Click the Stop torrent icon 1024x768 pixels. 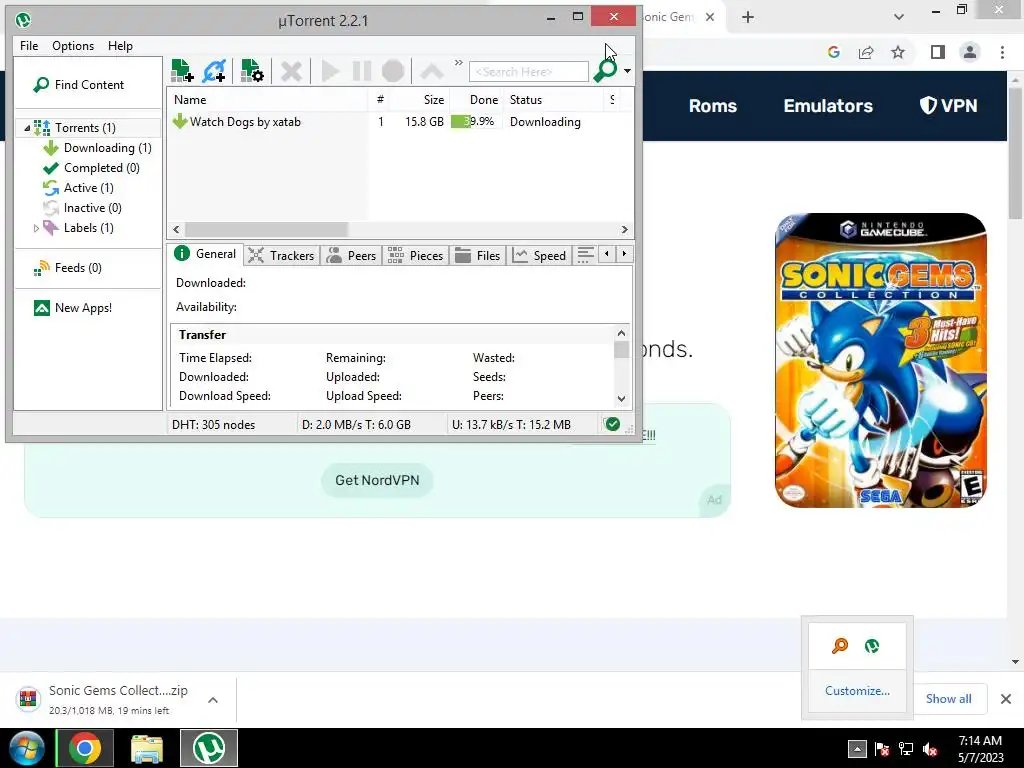click(392, 71)
